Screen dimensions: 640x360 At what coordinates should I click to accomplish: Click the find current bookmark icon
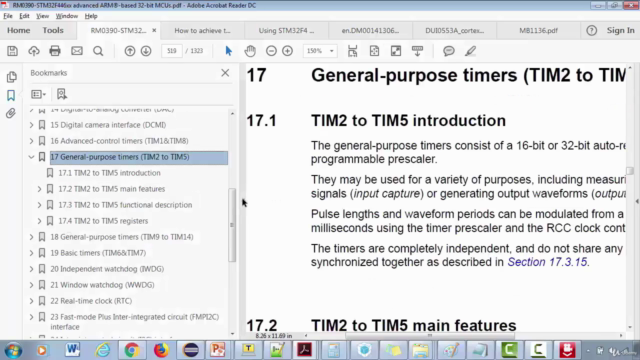(62, 94)
